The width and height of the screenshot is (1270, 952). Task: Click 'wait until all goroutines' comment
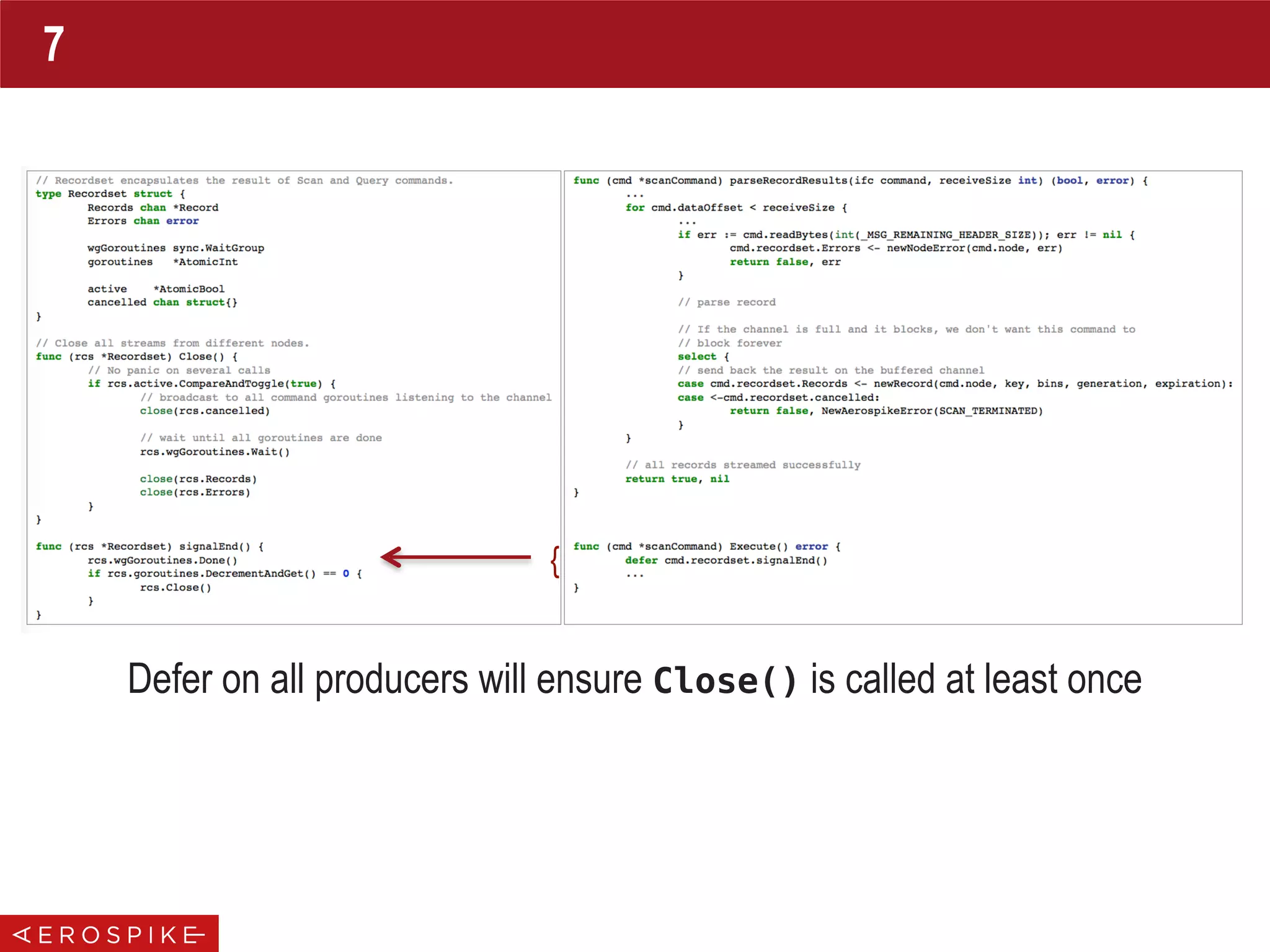(x=260, y=438)
